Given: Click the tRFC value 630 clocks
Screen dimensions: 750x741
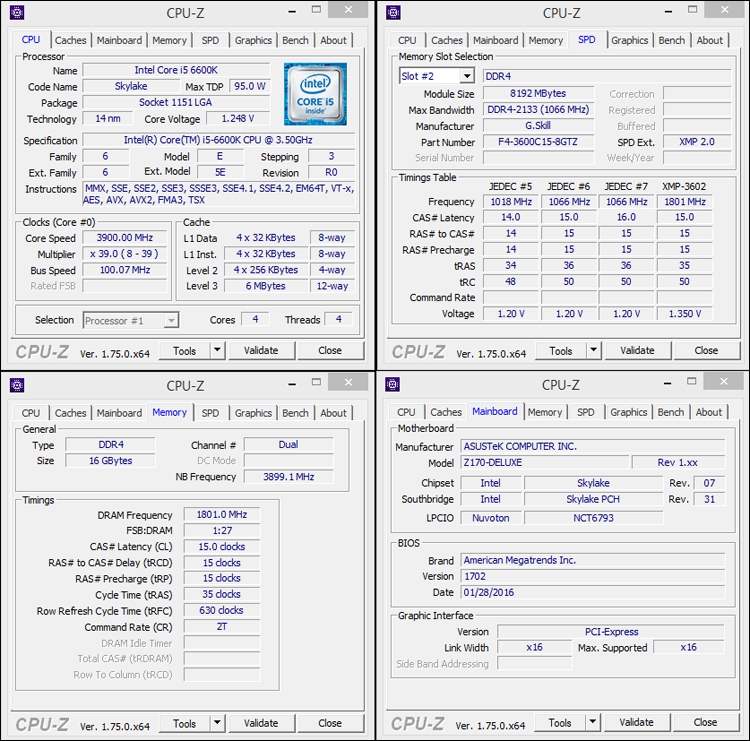Looking at the screenshot, I should coord(222,610).
